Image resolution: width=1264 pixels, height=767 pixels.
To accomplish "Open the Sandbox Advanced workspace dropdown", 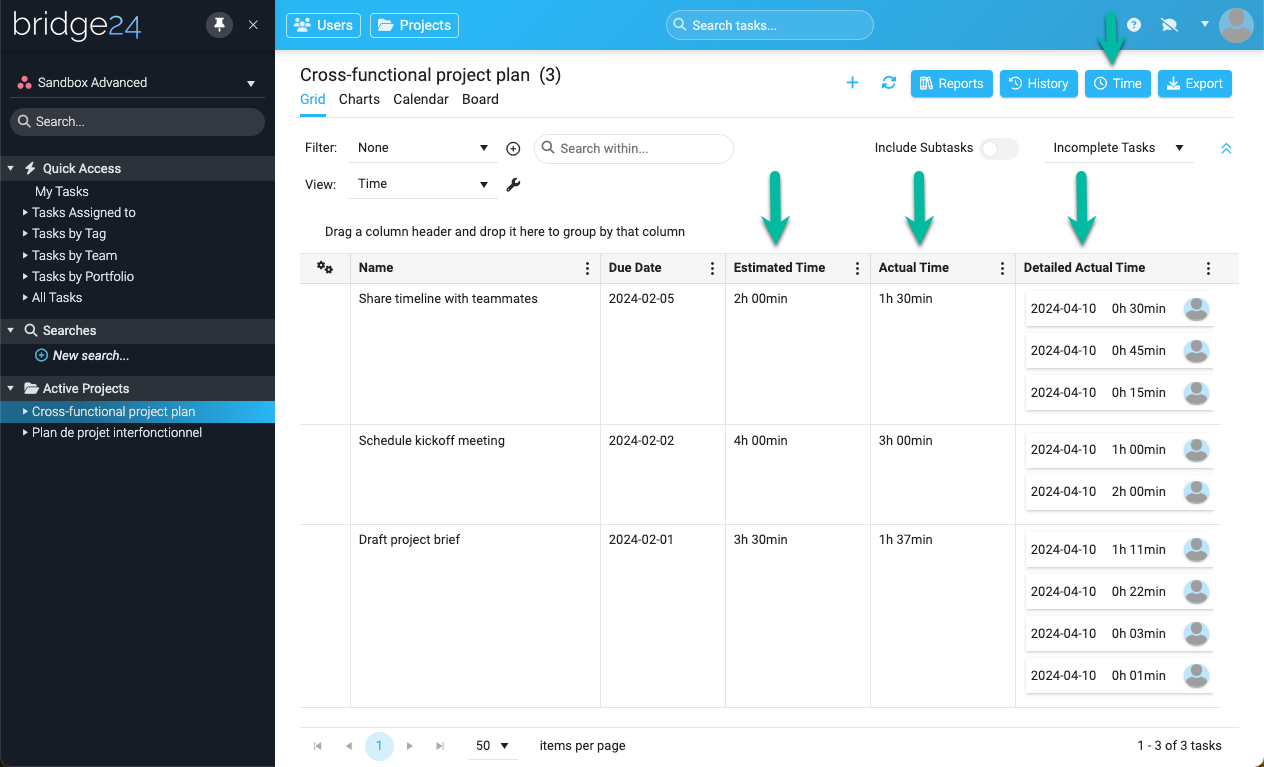I will [x=136, y=83].
